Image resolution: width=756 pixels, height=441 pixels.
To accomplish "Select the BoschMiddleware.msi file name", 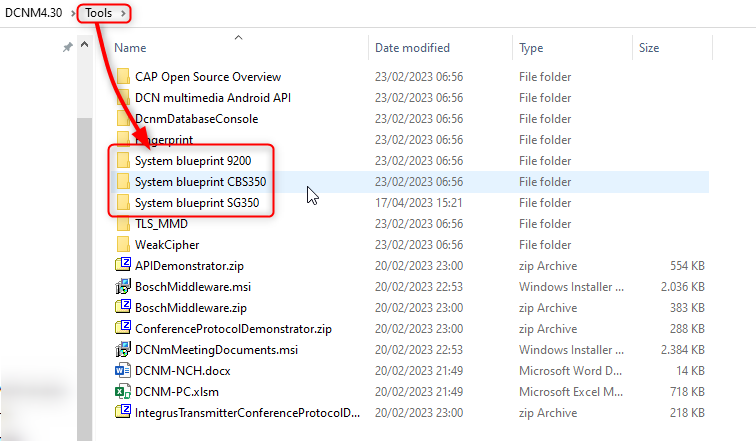I will (193, 287).
